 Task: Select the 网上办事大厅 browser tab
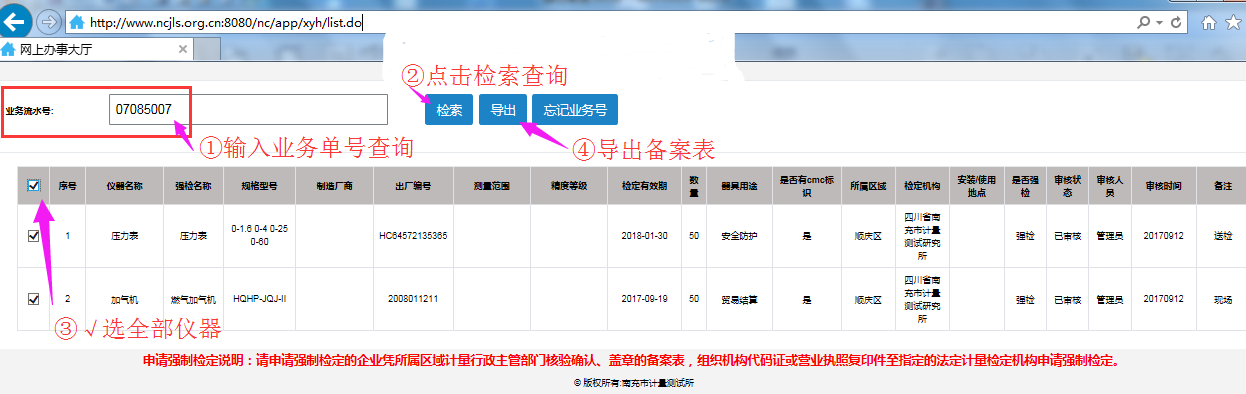pos(97,48)
